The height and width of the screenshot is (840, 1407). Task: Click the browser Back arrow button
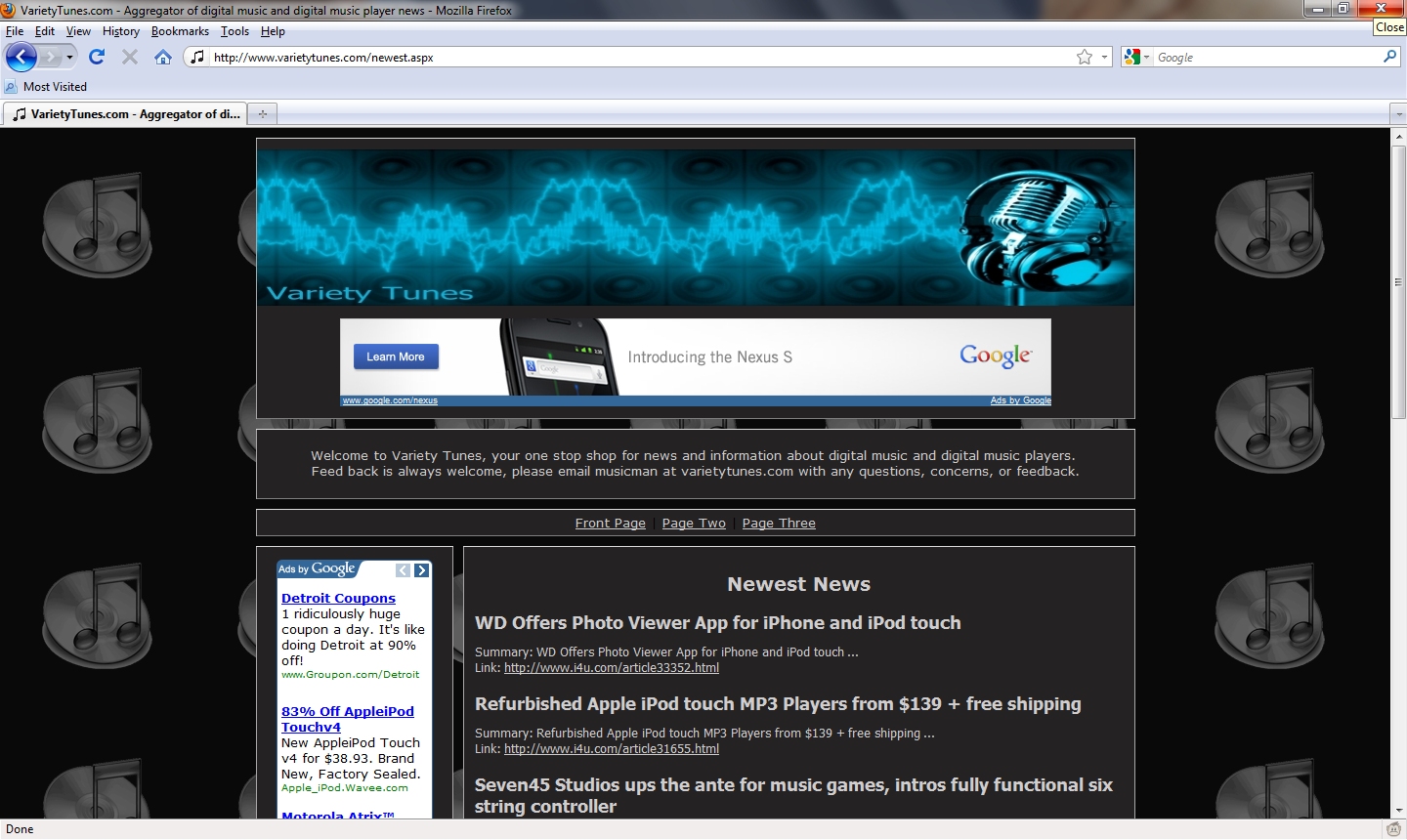pyautogui.click(x=21, y=58)
